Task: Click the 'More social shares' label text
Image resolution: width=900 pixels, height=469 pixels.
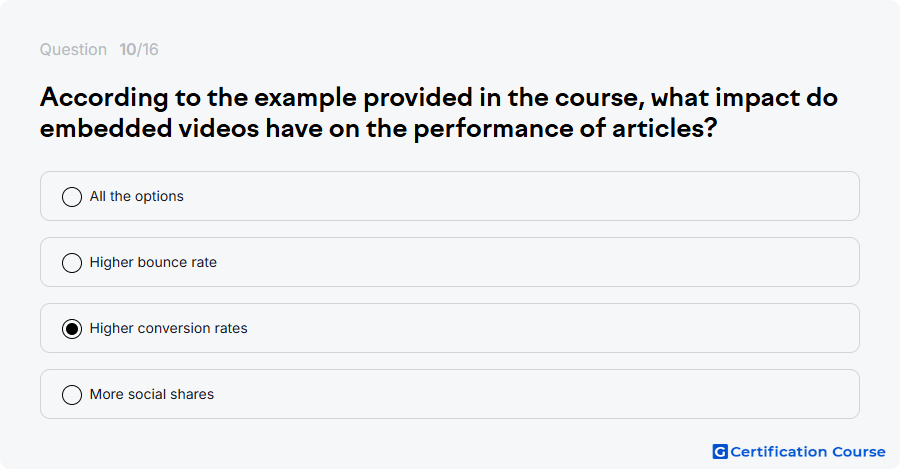Action: click(x=152, y=394)
